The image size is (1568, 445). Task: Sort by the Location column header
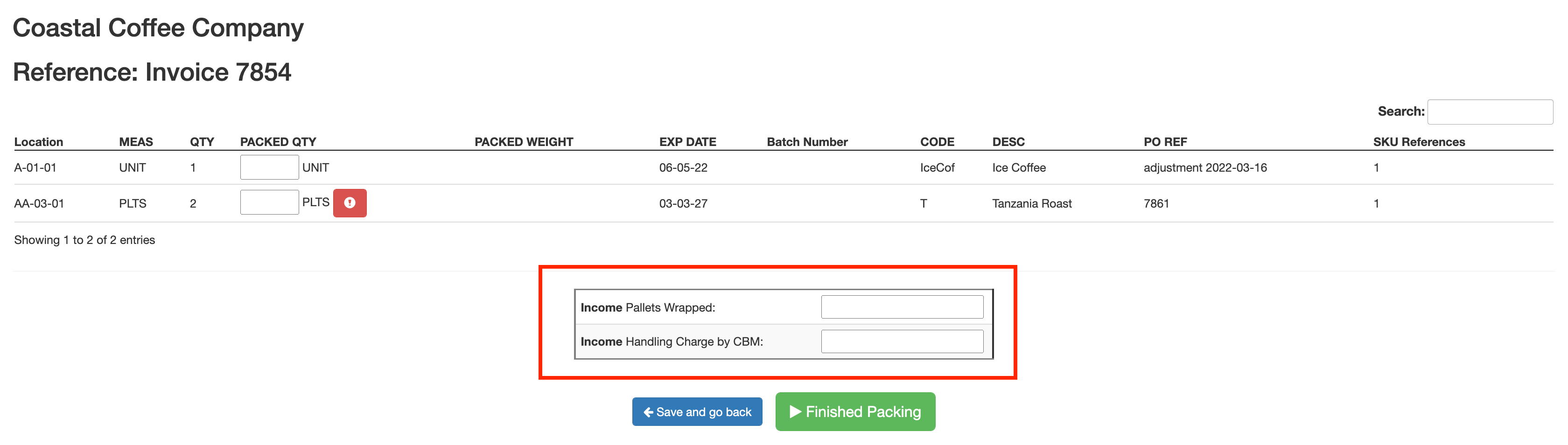pyautogui.click(x=39, y=141)
